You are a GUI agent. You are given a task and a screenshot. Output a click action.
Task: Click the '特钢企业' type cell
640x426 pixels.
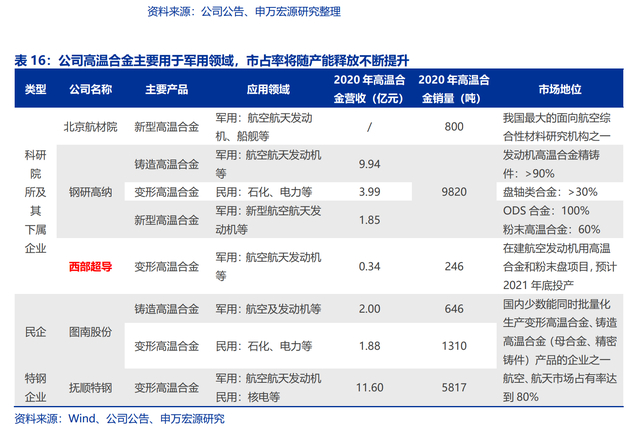(x=36, y=387)
